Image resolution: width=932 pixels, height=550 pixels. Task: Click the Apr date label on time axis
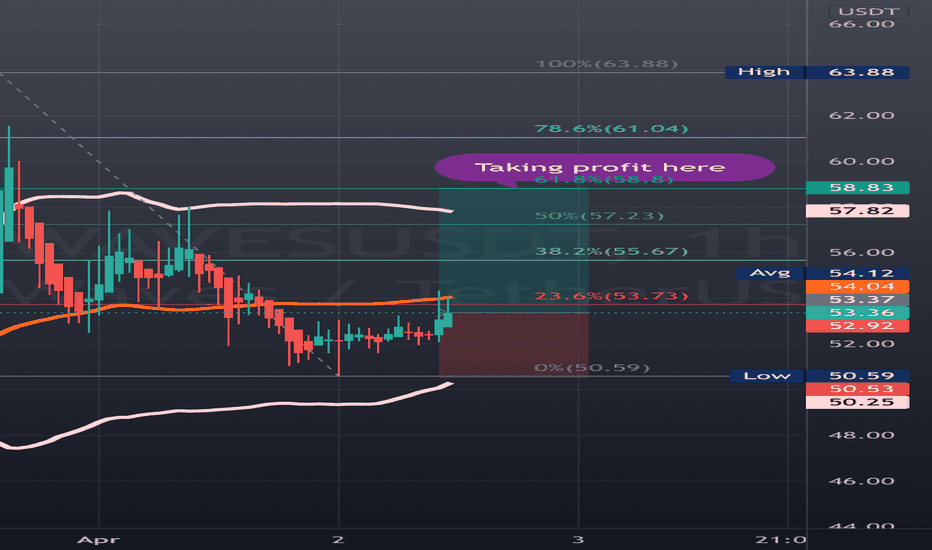click(x=99, y=540)
